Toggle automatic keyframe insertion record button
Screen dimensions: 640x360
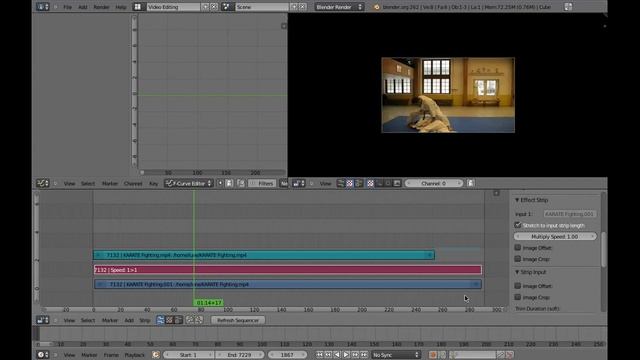[x=433, y=355]
